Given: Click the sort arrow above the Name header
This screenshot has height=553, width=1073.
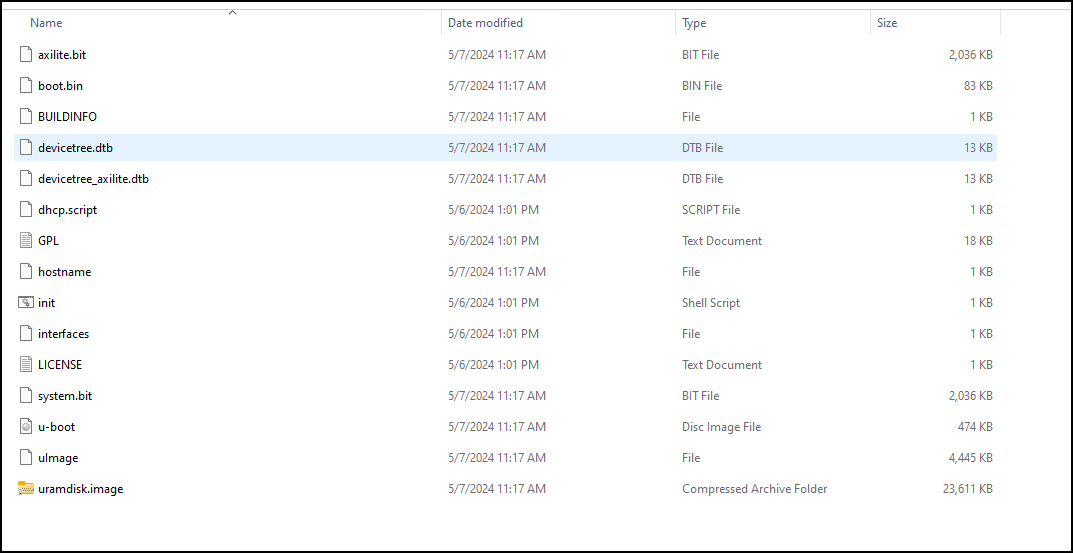Looking at the screenshot, I should (x=232, y=12).
